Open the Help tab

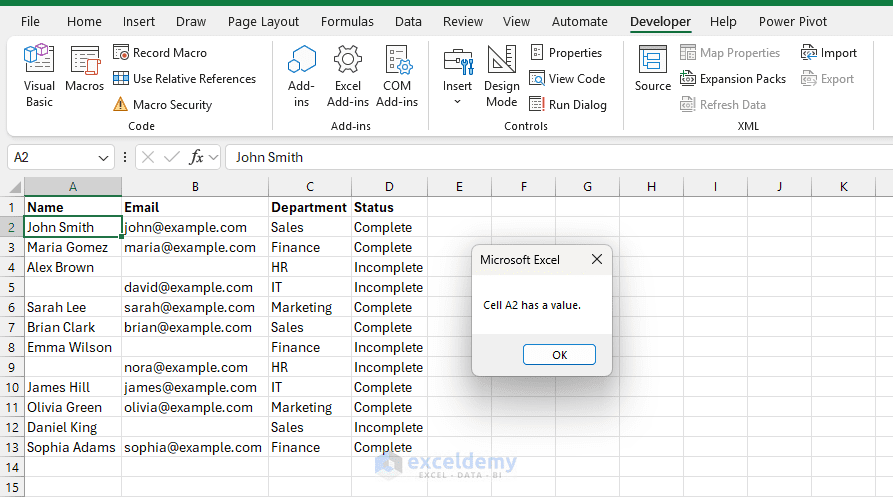point(723,22)
